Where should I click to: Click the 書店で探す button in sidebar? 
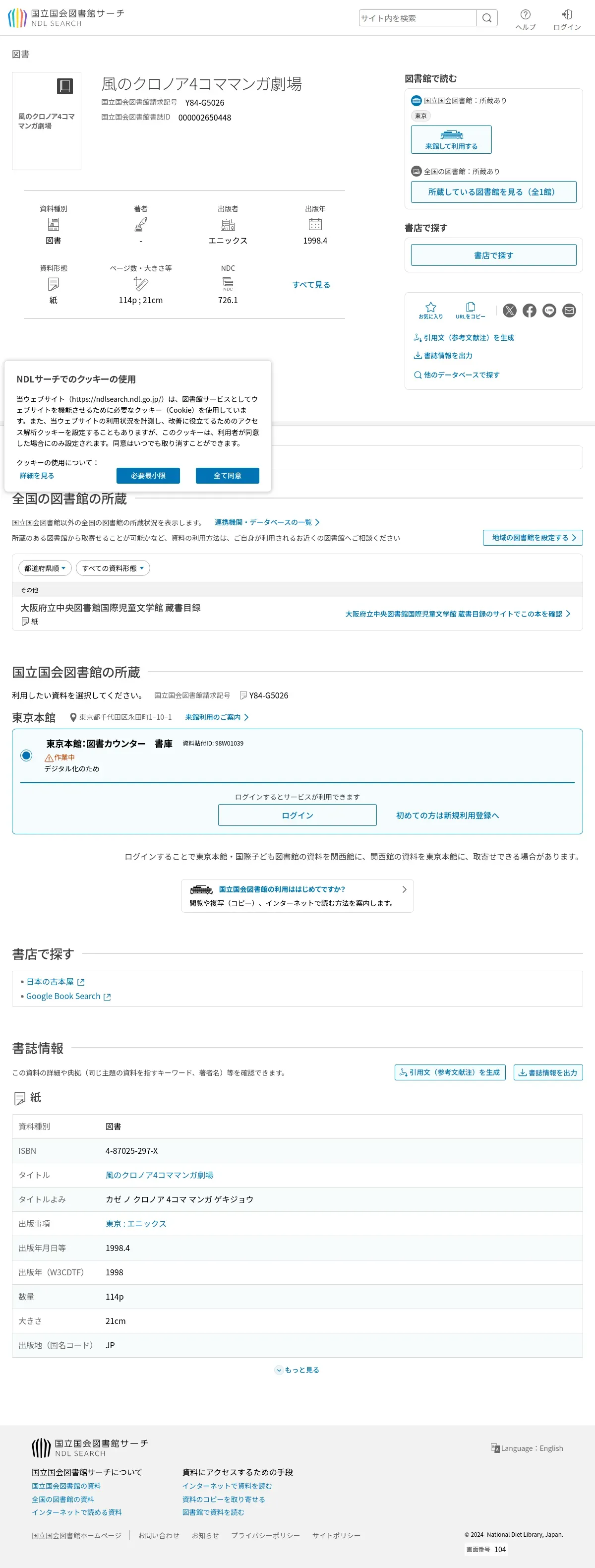493,255
